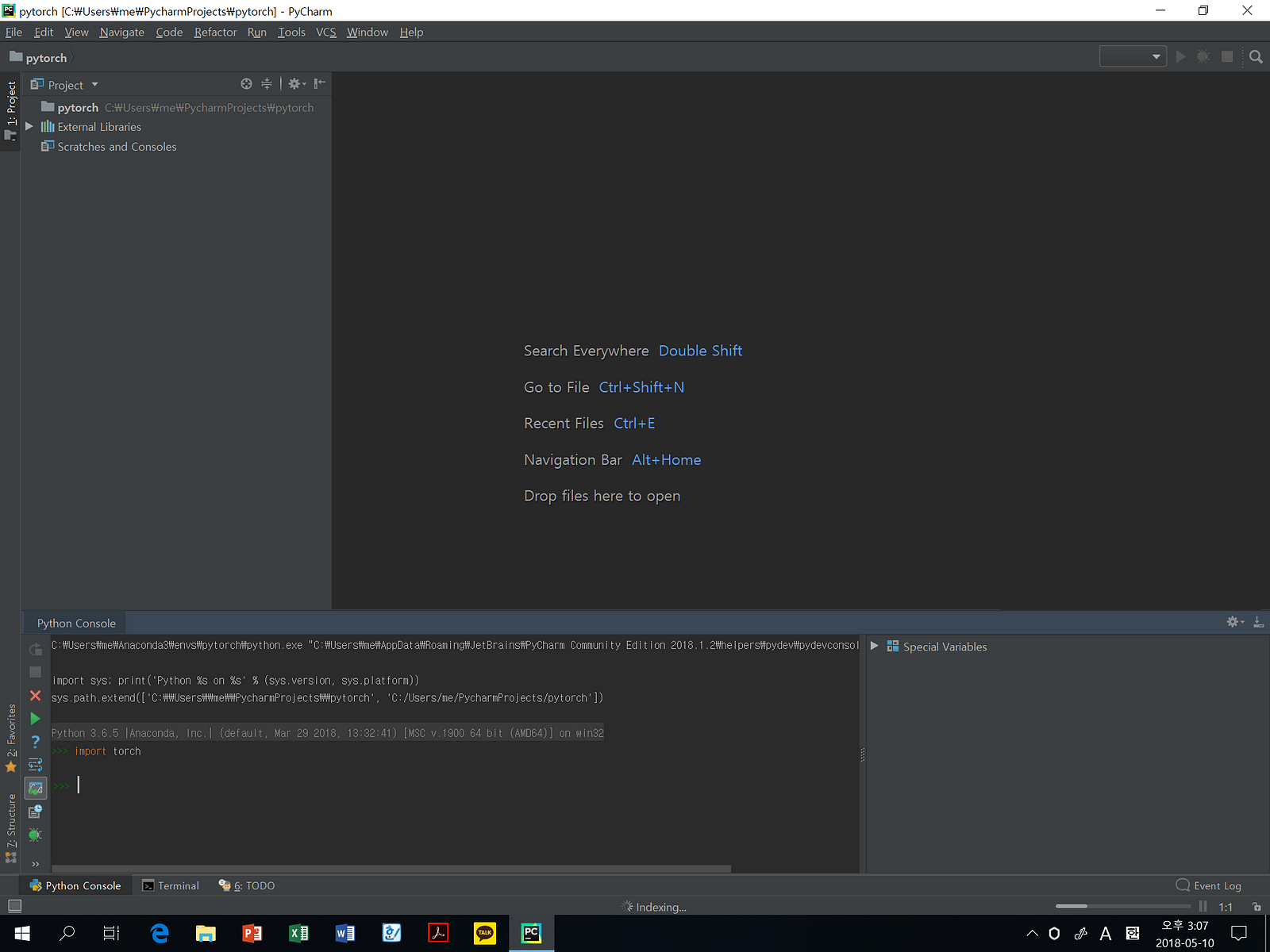
Task: Open Windows notification center
Action: click(x=1239, y=934)
